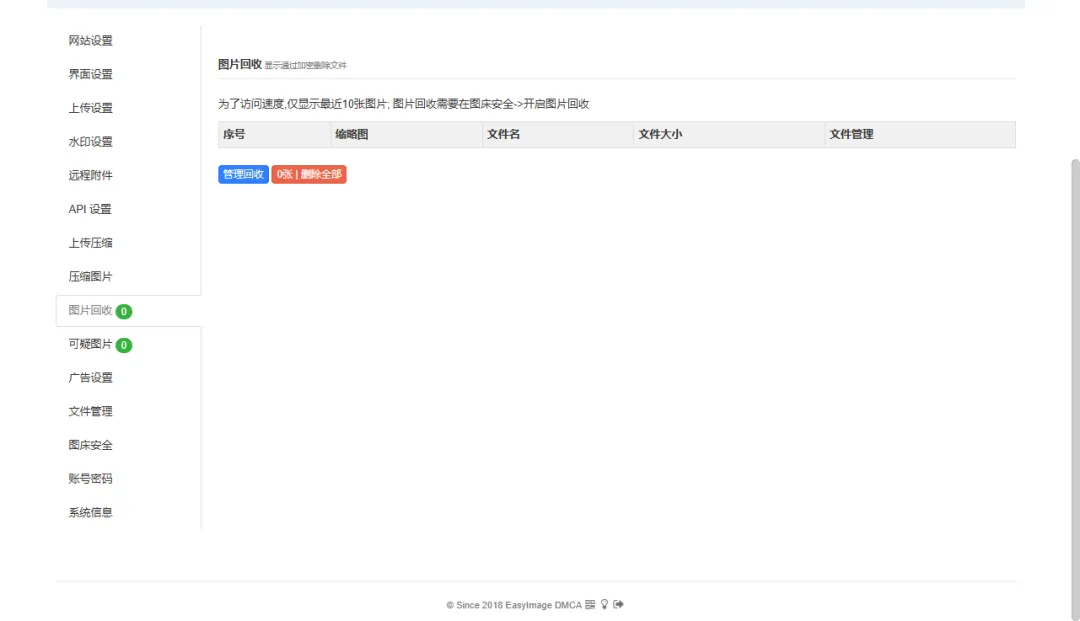Select the API 设置 menu item

pos(89,209)
